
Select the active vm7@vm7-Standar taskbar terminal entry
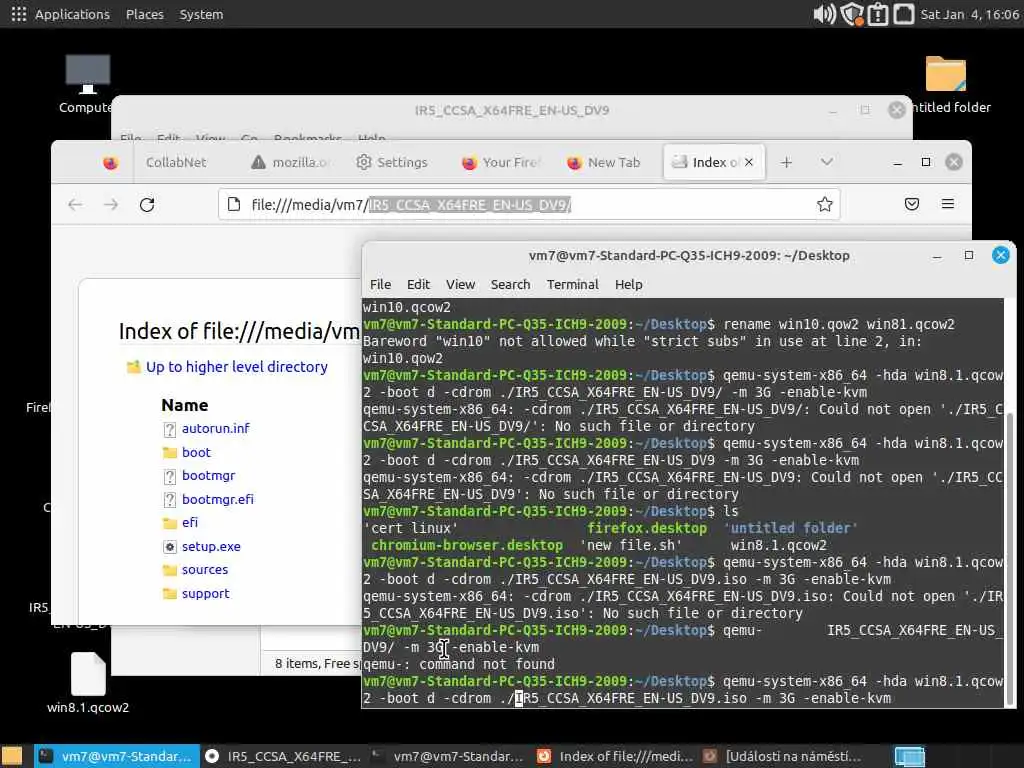[117, 756]
